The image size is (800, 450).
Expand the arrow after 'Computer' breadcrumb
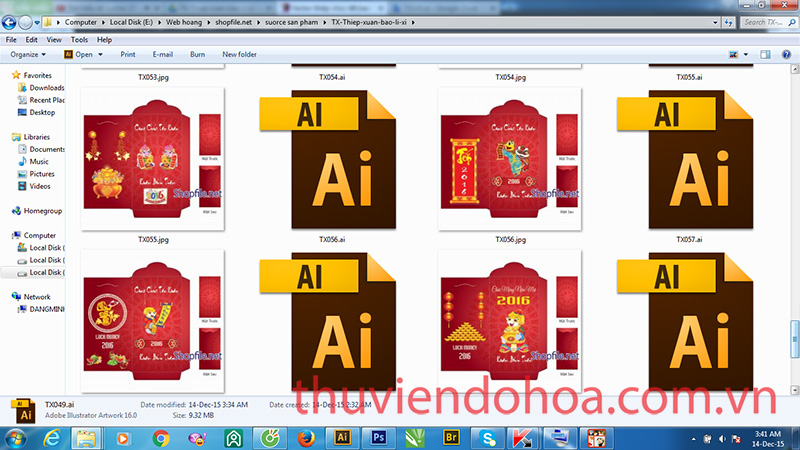click(103, 22)
